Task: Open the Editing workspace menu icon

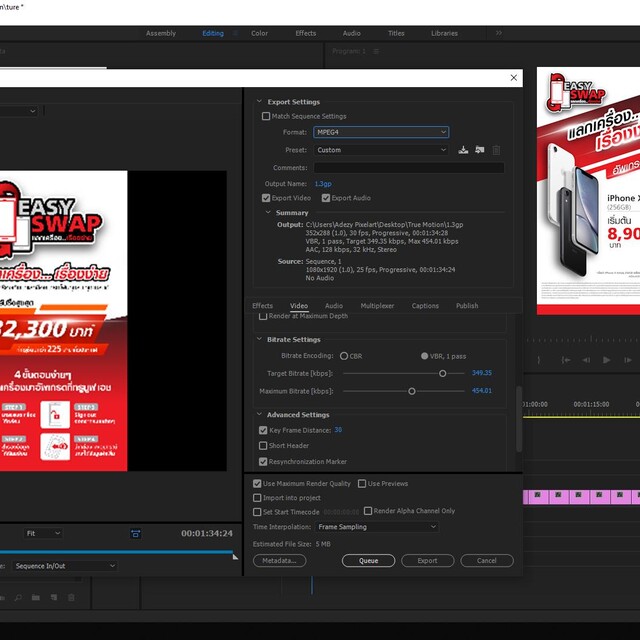Action: 235,33
